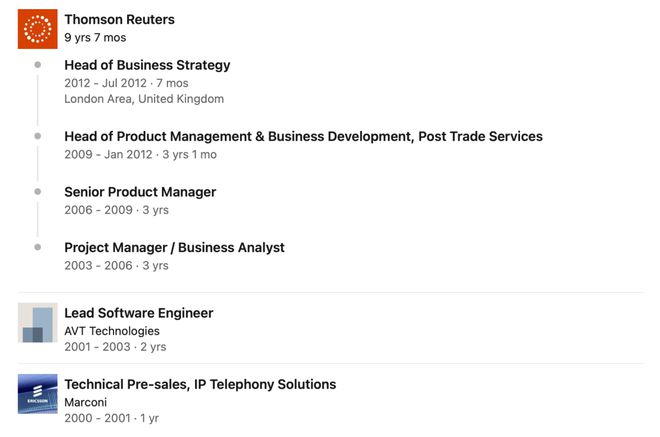660x437 pixels.
Task: Click the AVT Technologies company name
Action: pyautogui.click(x=111, y=331)
